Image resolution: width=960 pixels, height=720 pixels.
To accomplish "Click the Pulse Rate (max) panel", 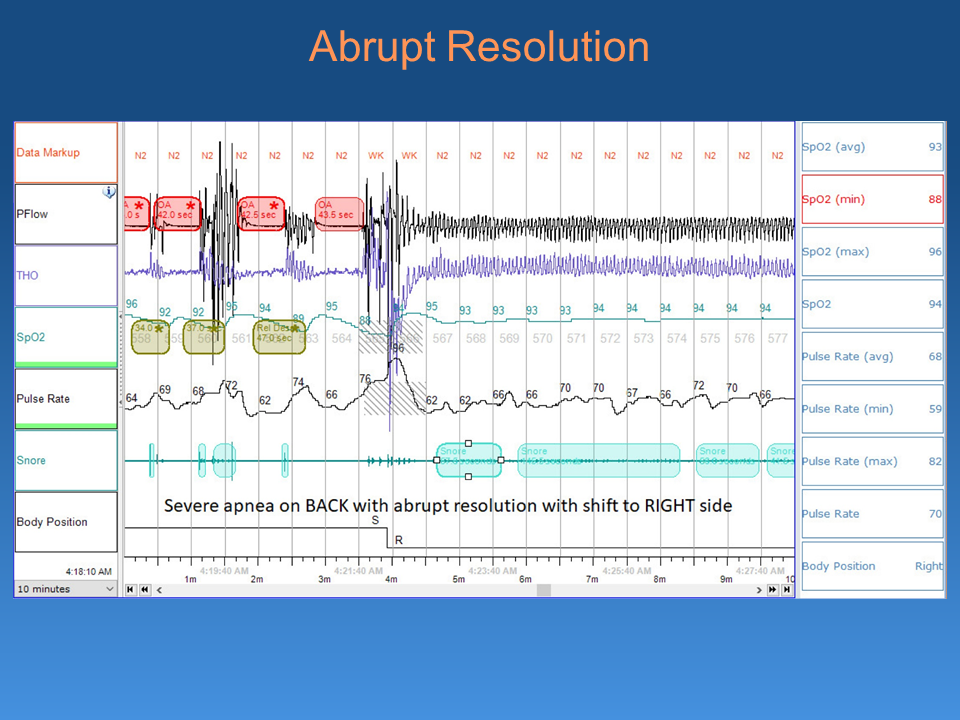I will click(x=871, y=461).
